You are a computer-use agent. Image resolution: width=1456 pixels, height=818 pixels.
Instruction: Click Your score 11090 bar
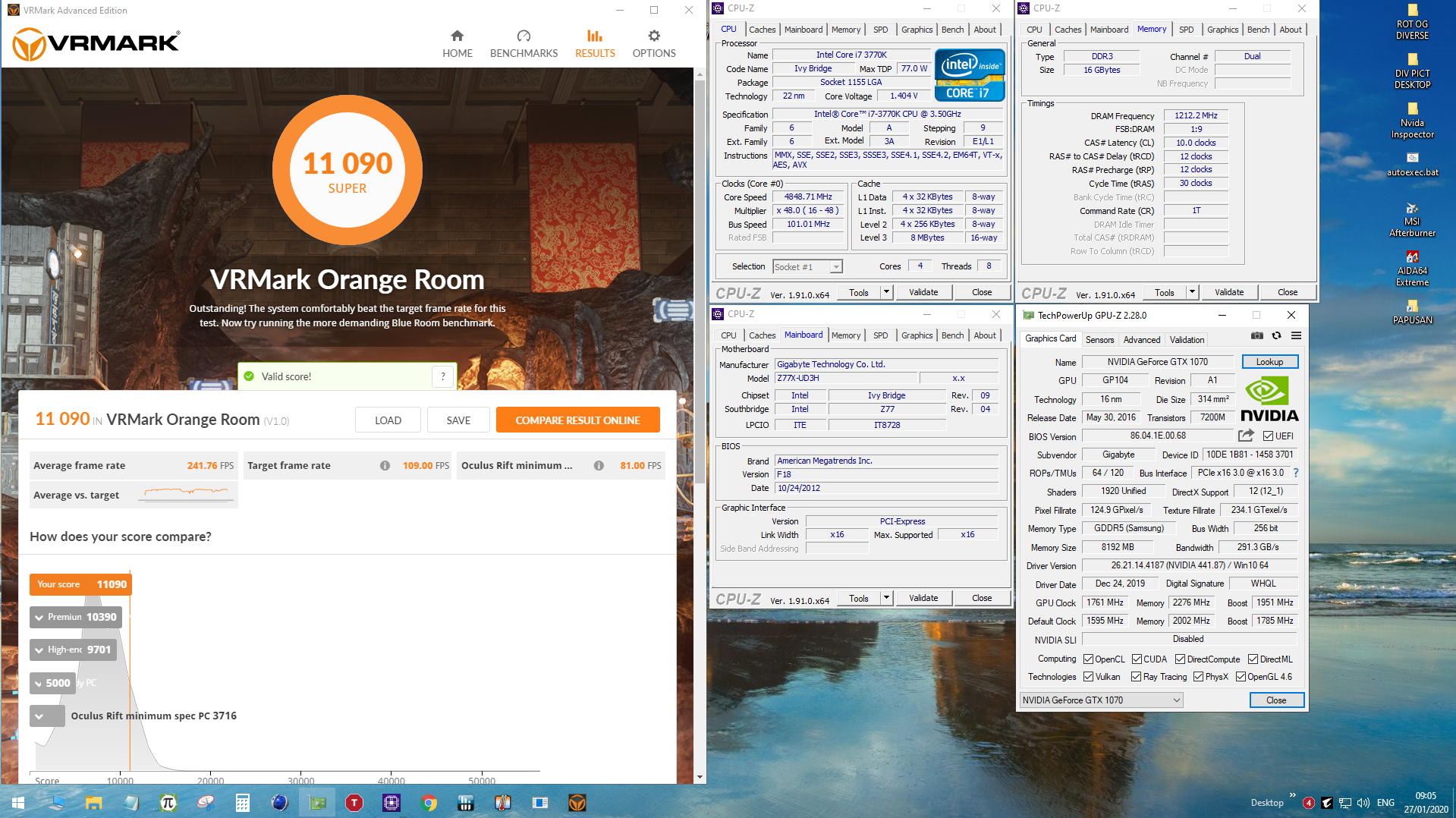tap(80, 584)
